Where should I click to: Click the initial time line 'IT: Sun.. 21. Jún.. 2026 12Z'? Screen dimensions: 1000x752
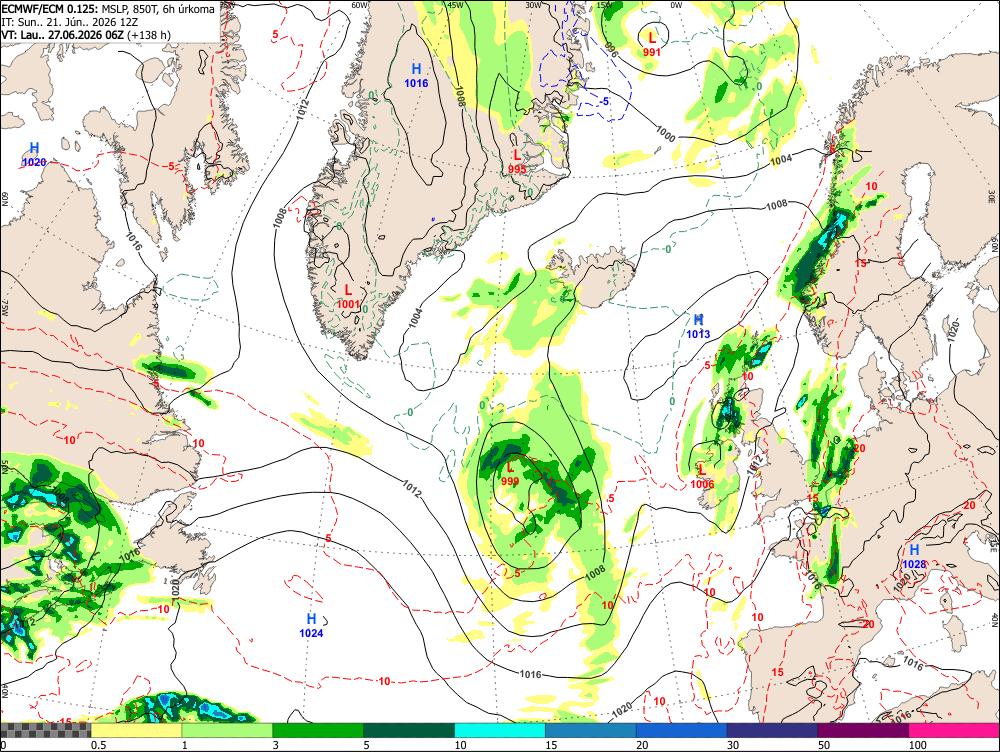tap(69, 22)
